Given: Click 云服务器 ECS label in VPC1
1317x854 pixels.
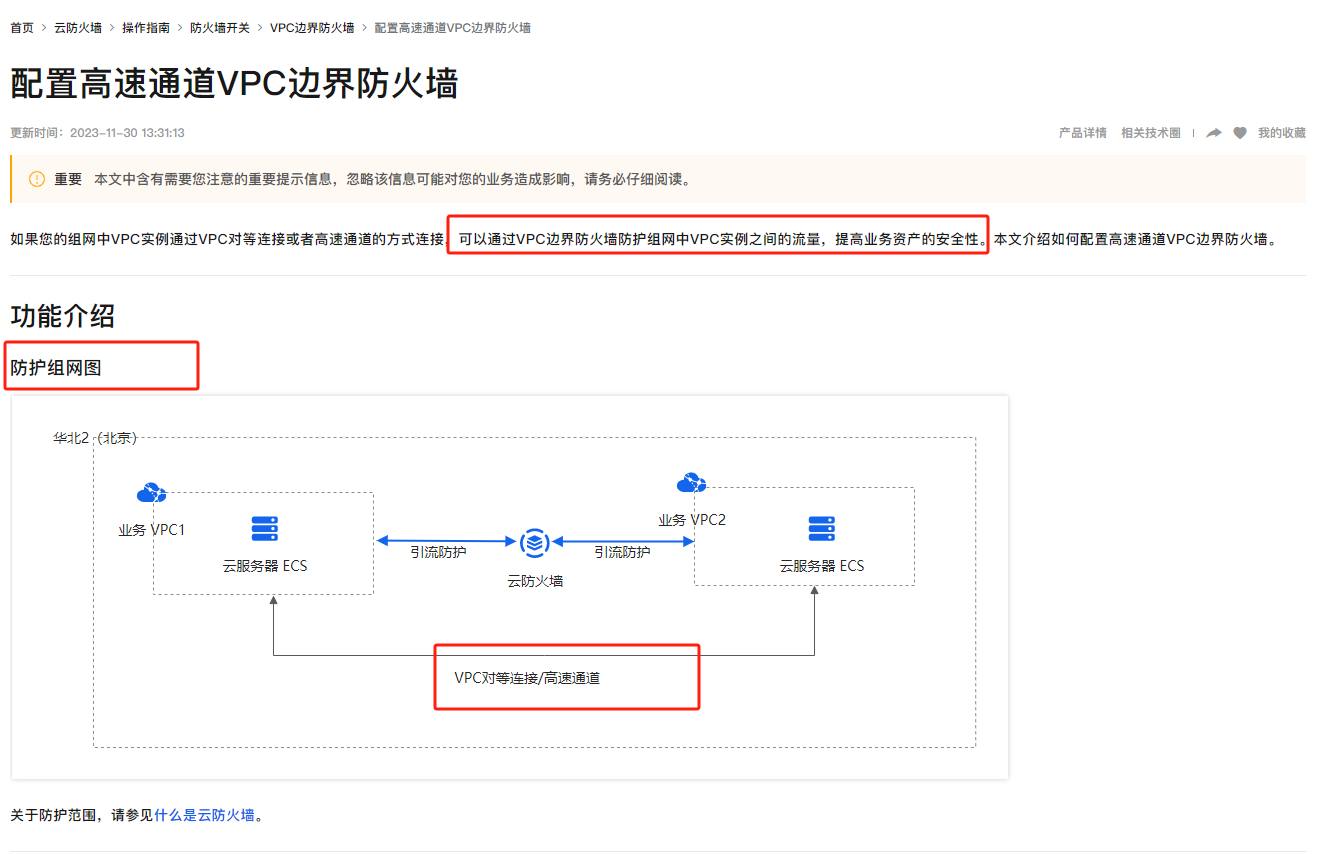Looking at the screenshot, I should pyautogui.click(x=265, y=566).
